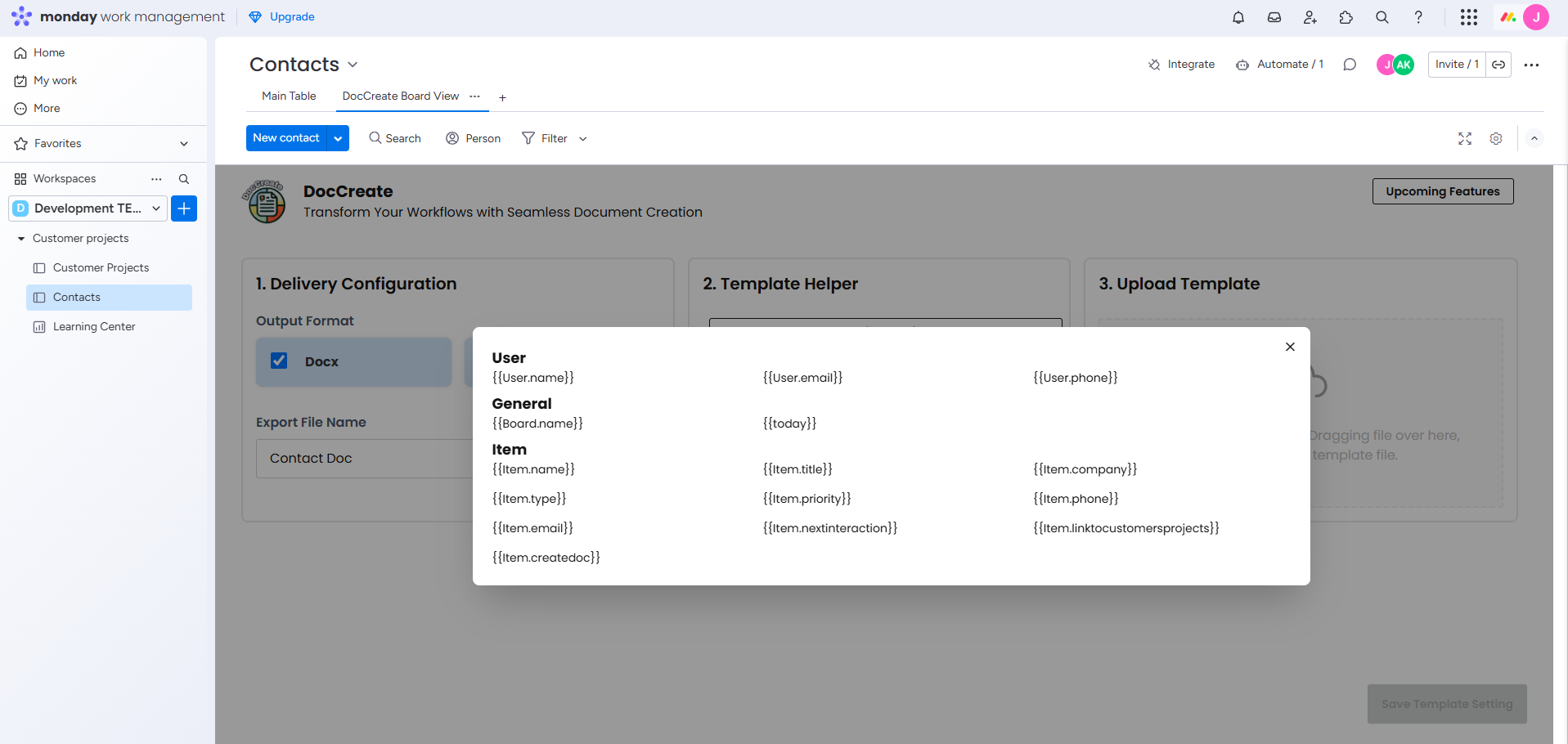Click the {{Item.company}} placeholder
The image size is (1568, 744).
[1085, 469]
